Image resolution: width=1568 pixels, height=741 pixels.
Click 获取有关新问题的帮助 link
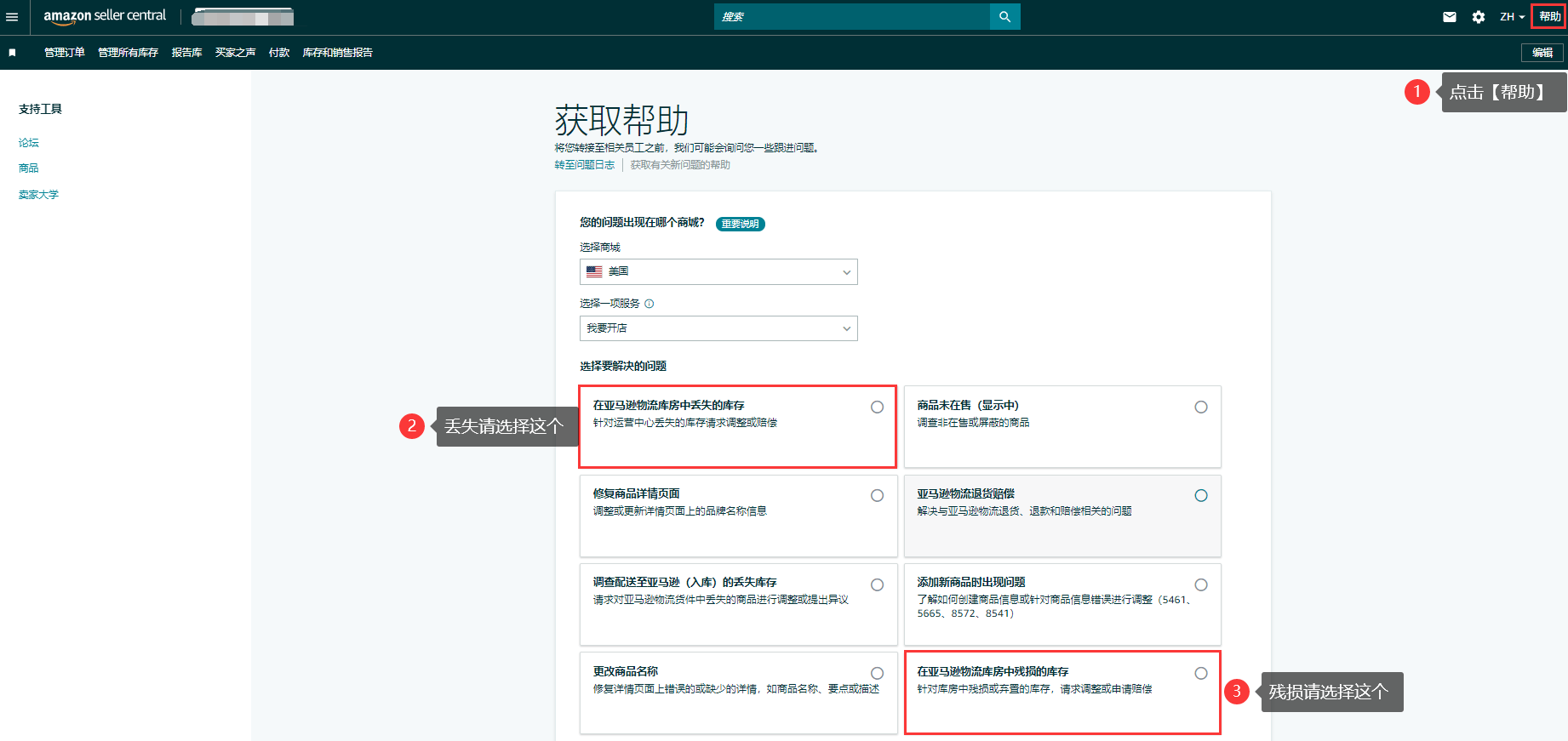coord(680,165)
